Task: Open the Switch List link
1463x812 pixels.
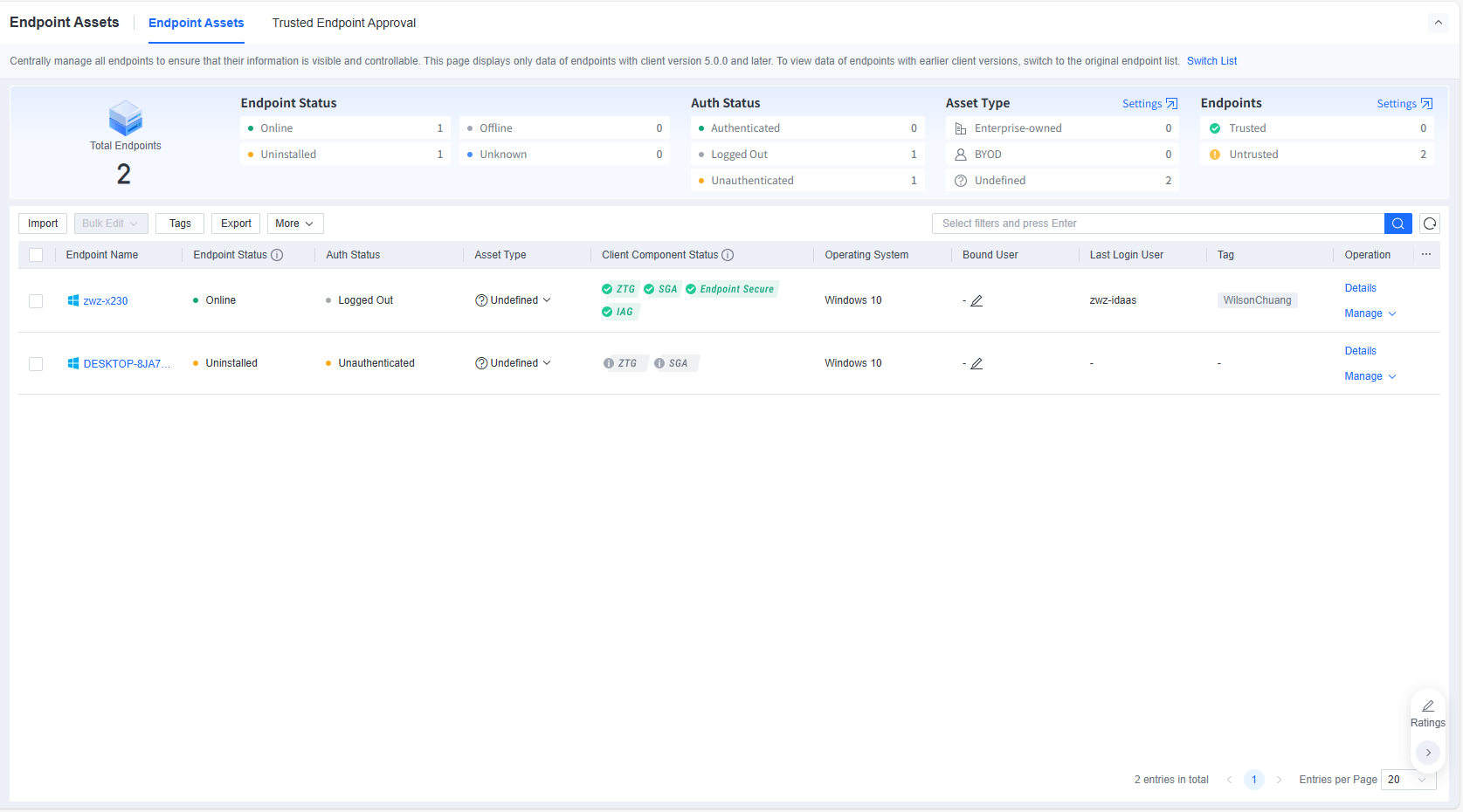Action: (1211, 61)
